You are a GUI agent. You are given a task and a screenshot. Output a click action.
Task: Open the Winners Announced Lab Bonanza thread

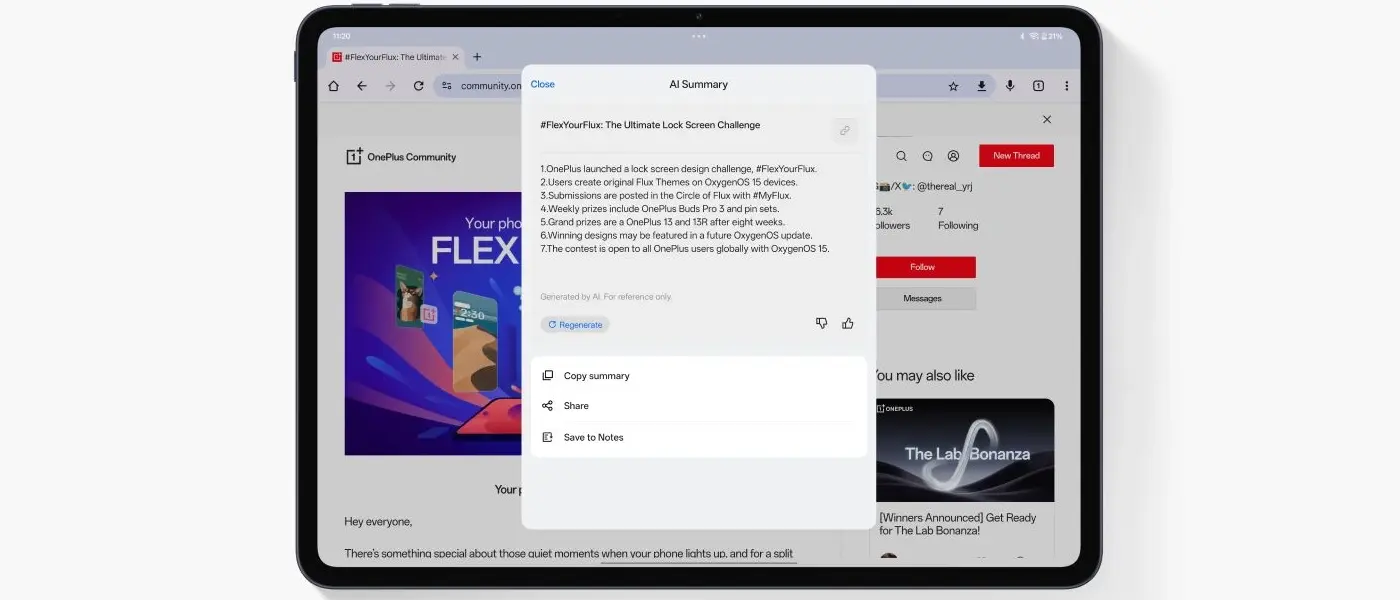click(x=958, y=524)
